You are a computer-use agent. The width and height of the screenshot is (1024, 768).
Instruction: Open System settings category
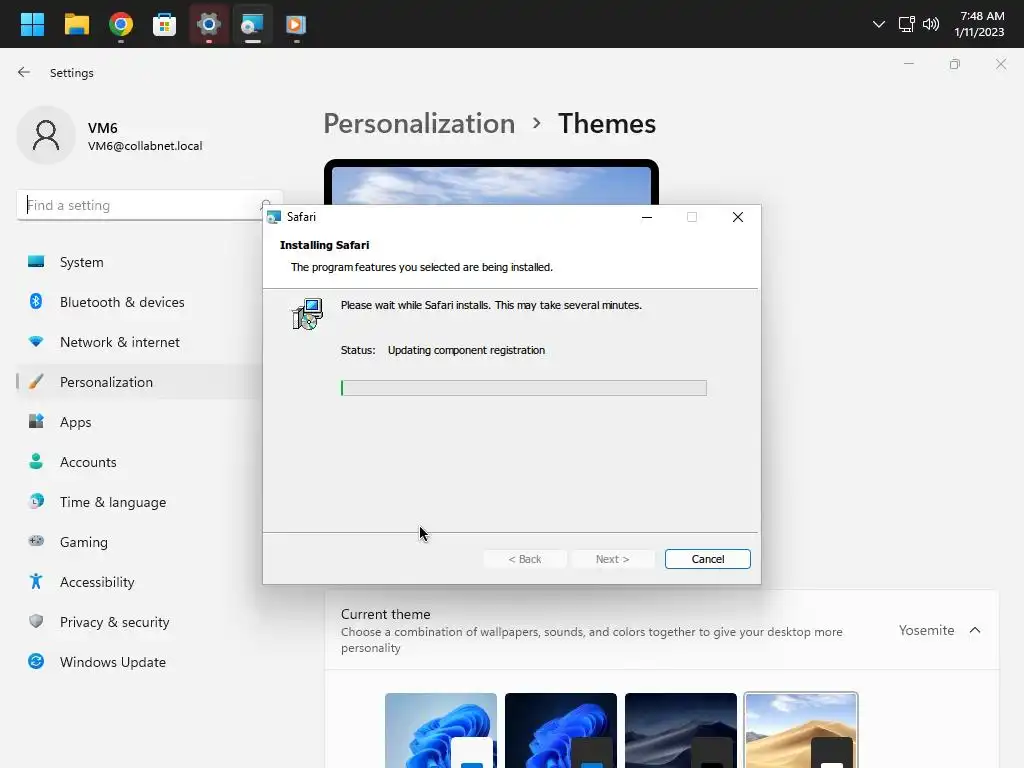[x=139, y=262]
